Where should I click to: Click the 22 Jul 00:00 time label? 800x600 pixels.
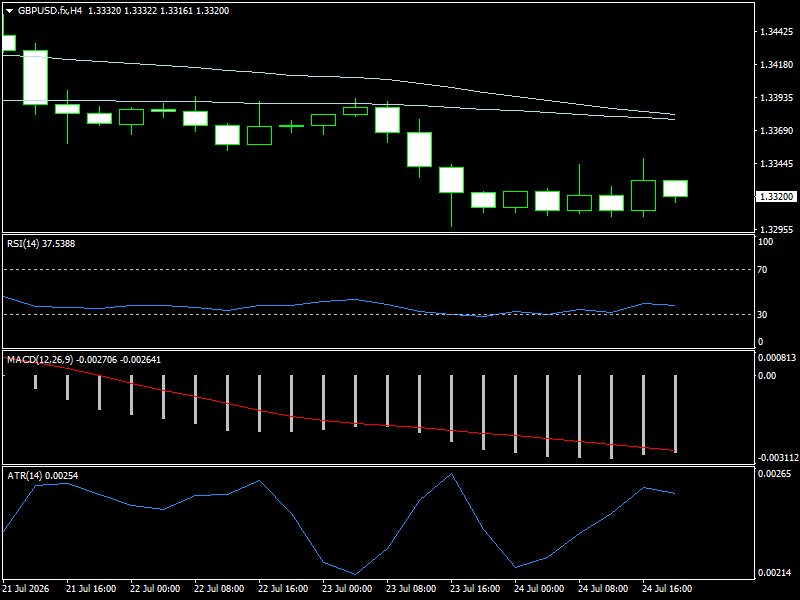tap(155, 588)
